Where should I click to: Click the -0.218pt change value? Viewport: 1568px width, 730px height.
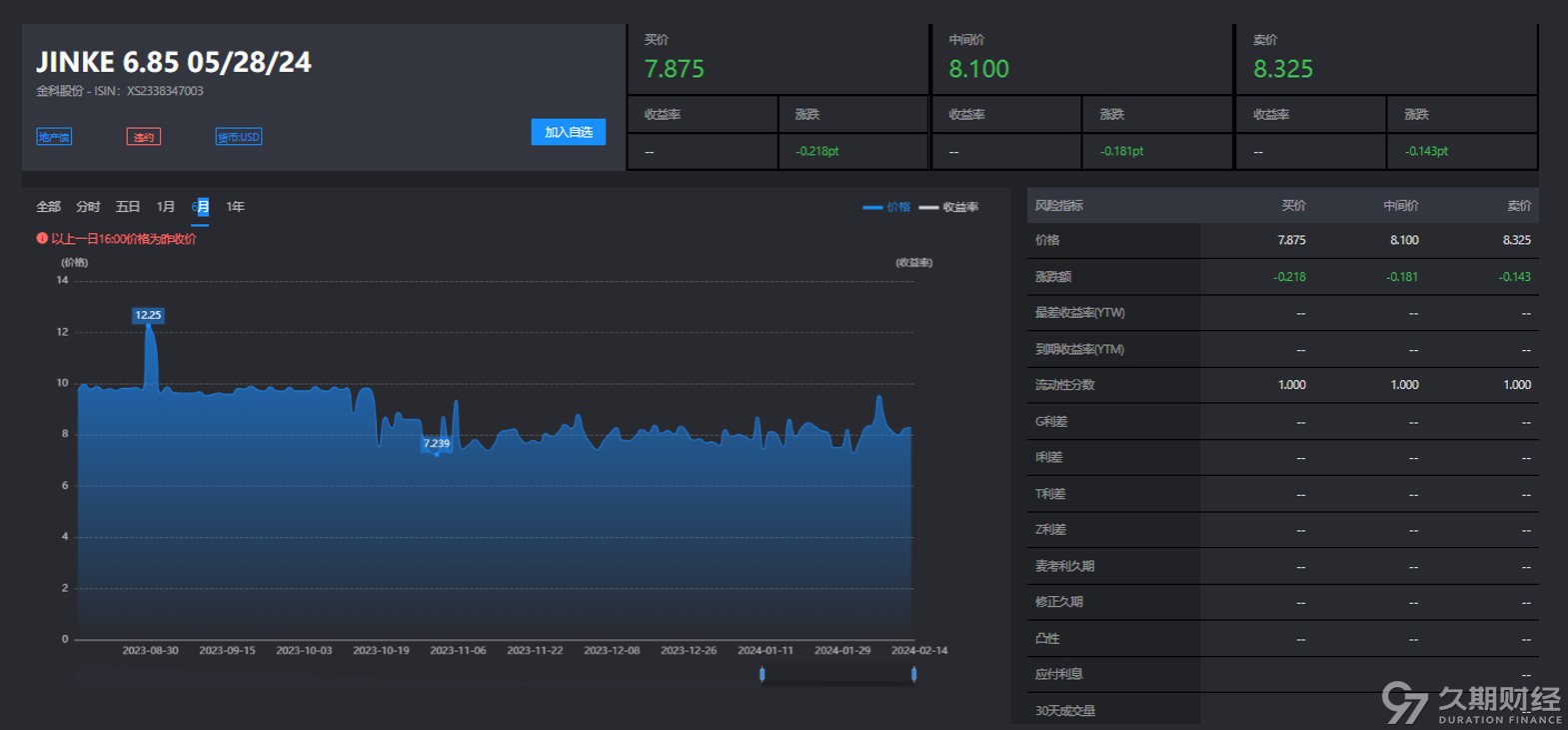tap(817, 151)
